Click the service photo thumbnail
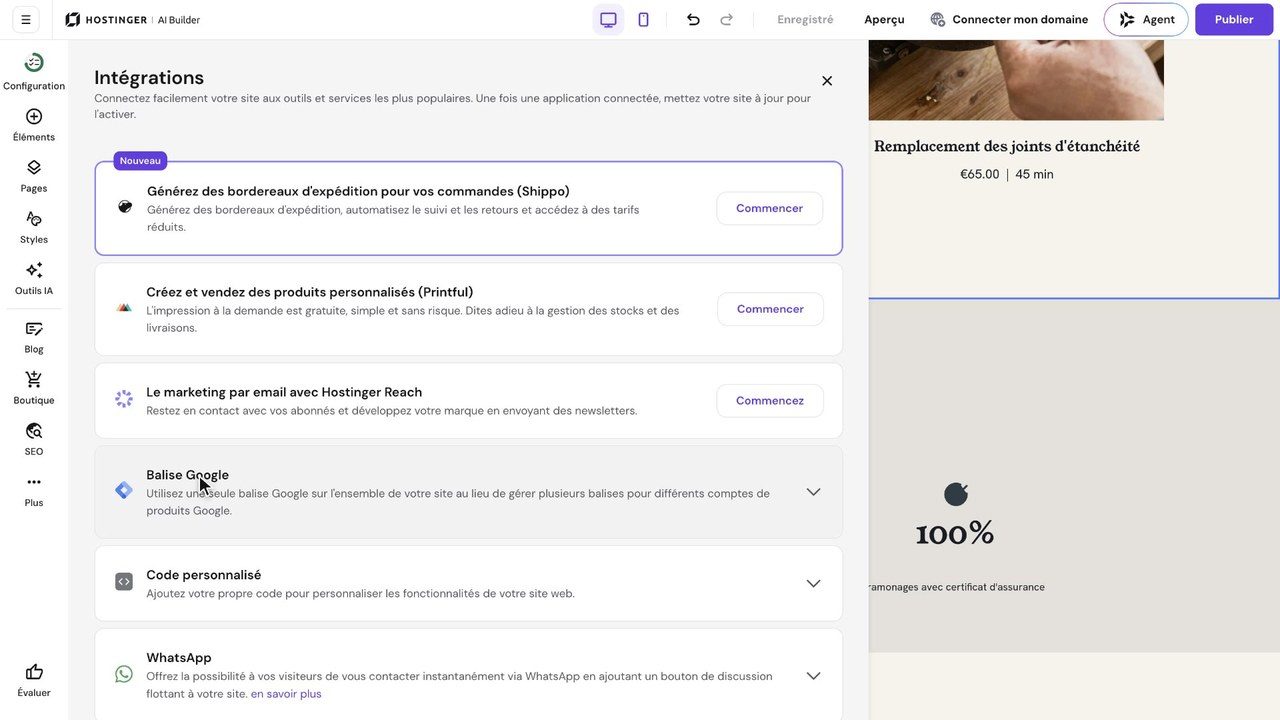This screenshot has width=1280, height=720. [1016, 80]
